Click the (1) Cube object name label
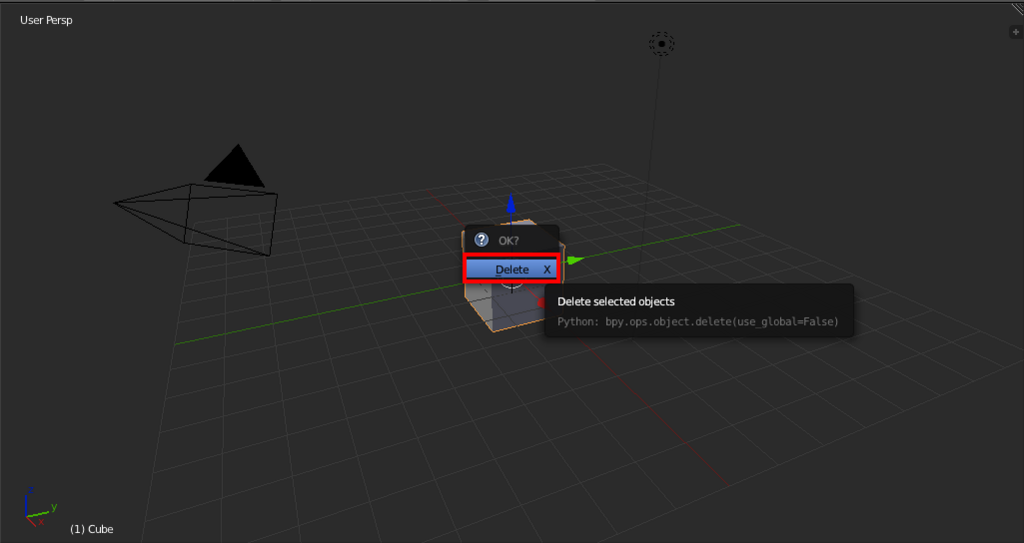Image resolution: width=1024 pixels, height=543 pixels. tap(91, 529)
